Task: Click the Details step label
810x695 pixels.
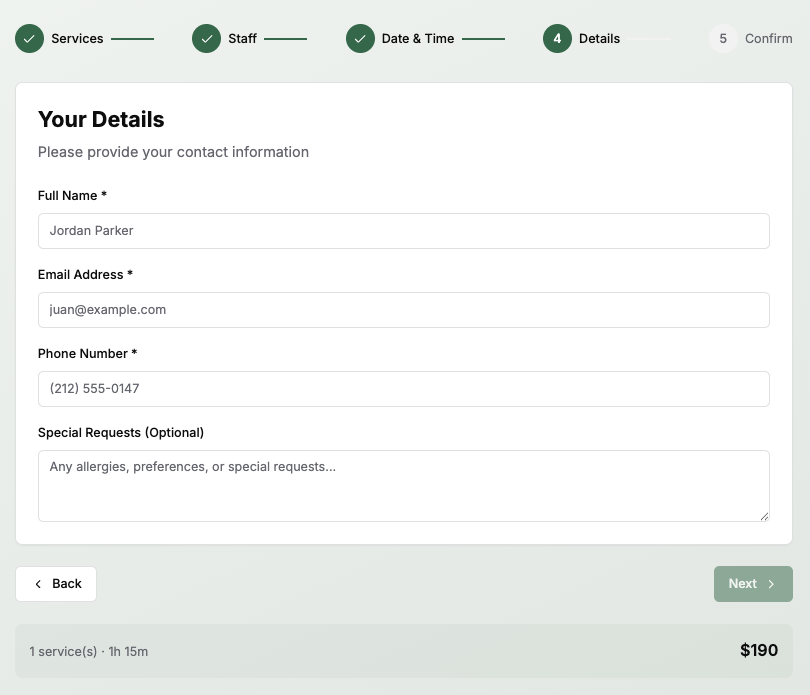Action: click(599, 39)
